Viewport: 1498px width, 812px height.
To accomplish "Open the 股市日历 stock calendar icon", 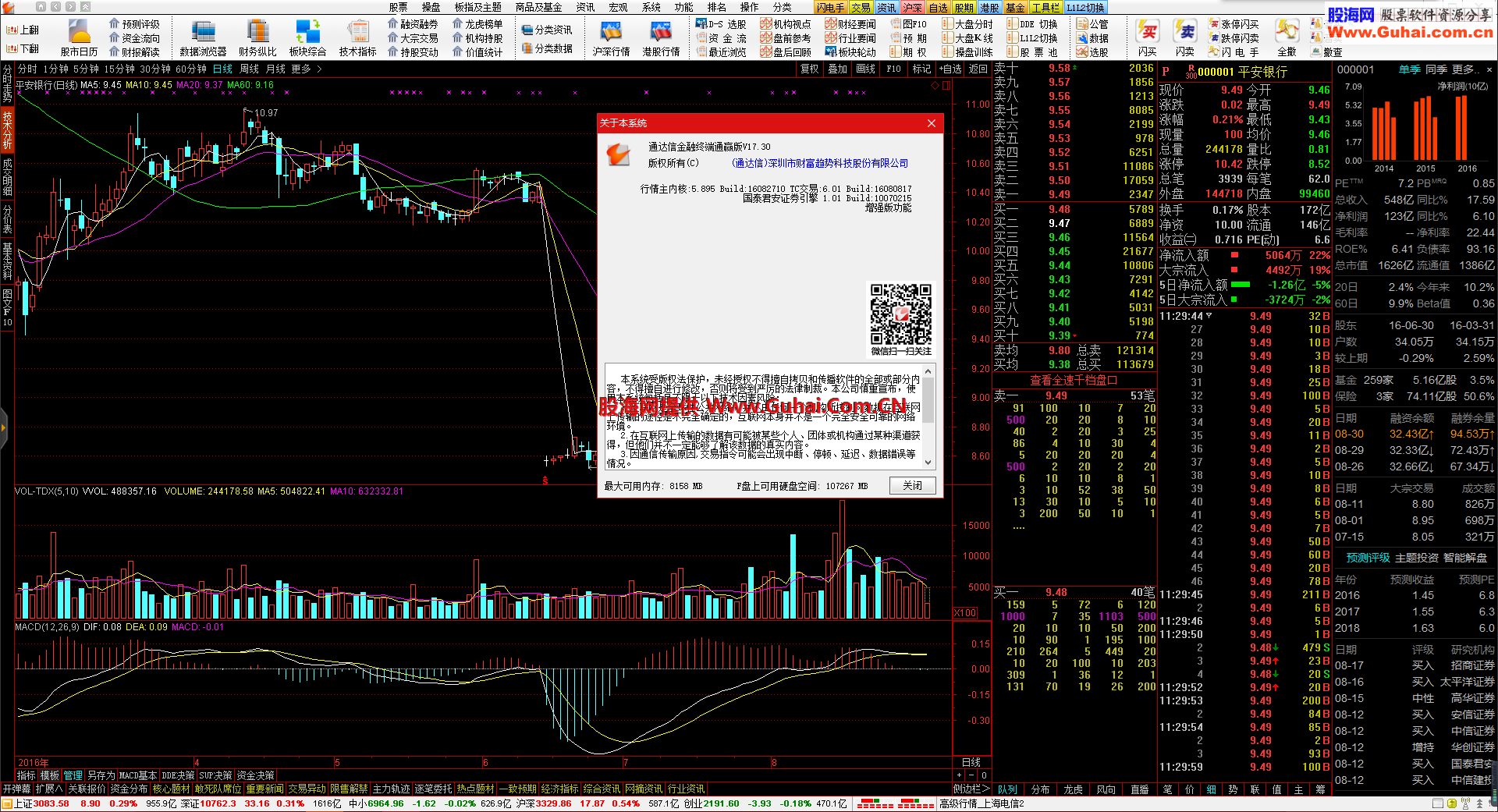I will click(79, 37).
